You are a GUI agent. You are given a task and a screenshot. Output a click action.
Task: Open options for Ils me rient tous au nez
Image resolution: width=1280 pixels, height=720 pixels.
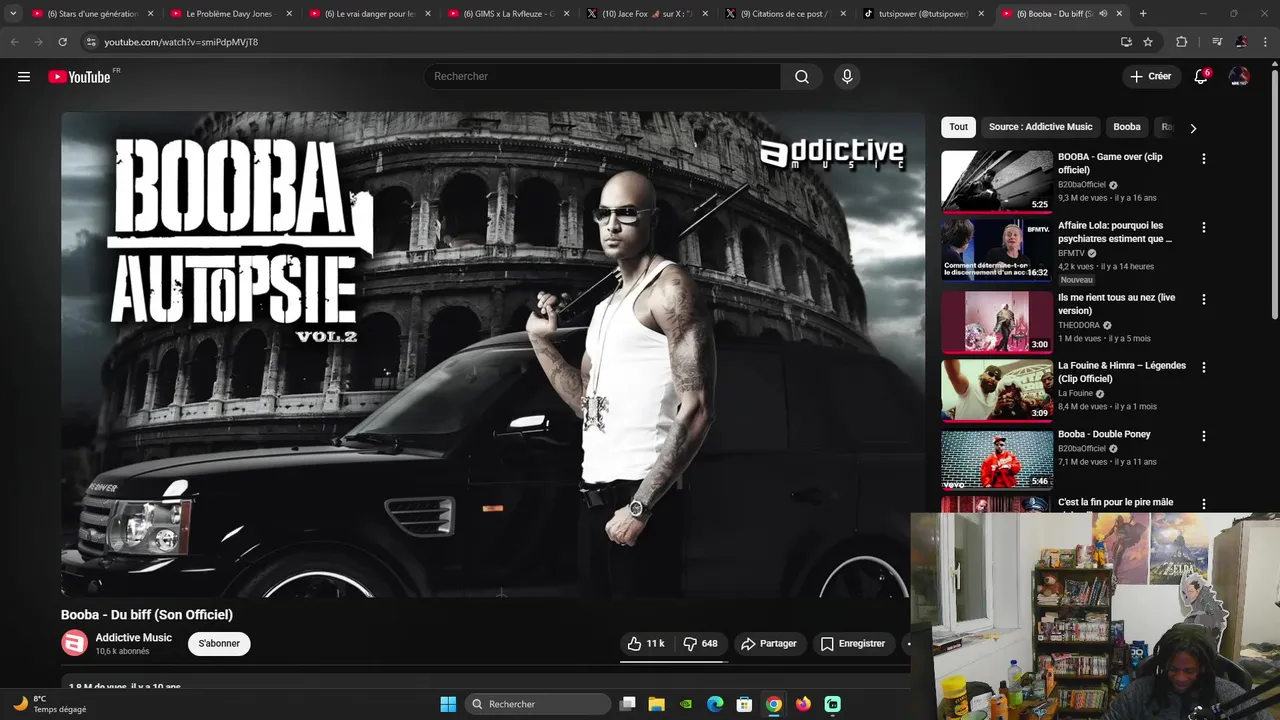[1203, 299]
